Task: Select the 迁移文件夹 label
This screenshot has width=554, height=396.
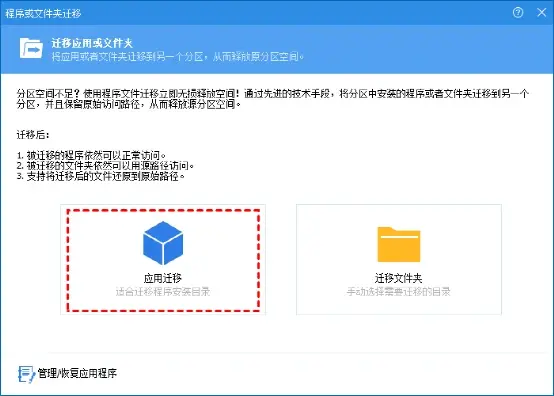Action: [399, 278]
